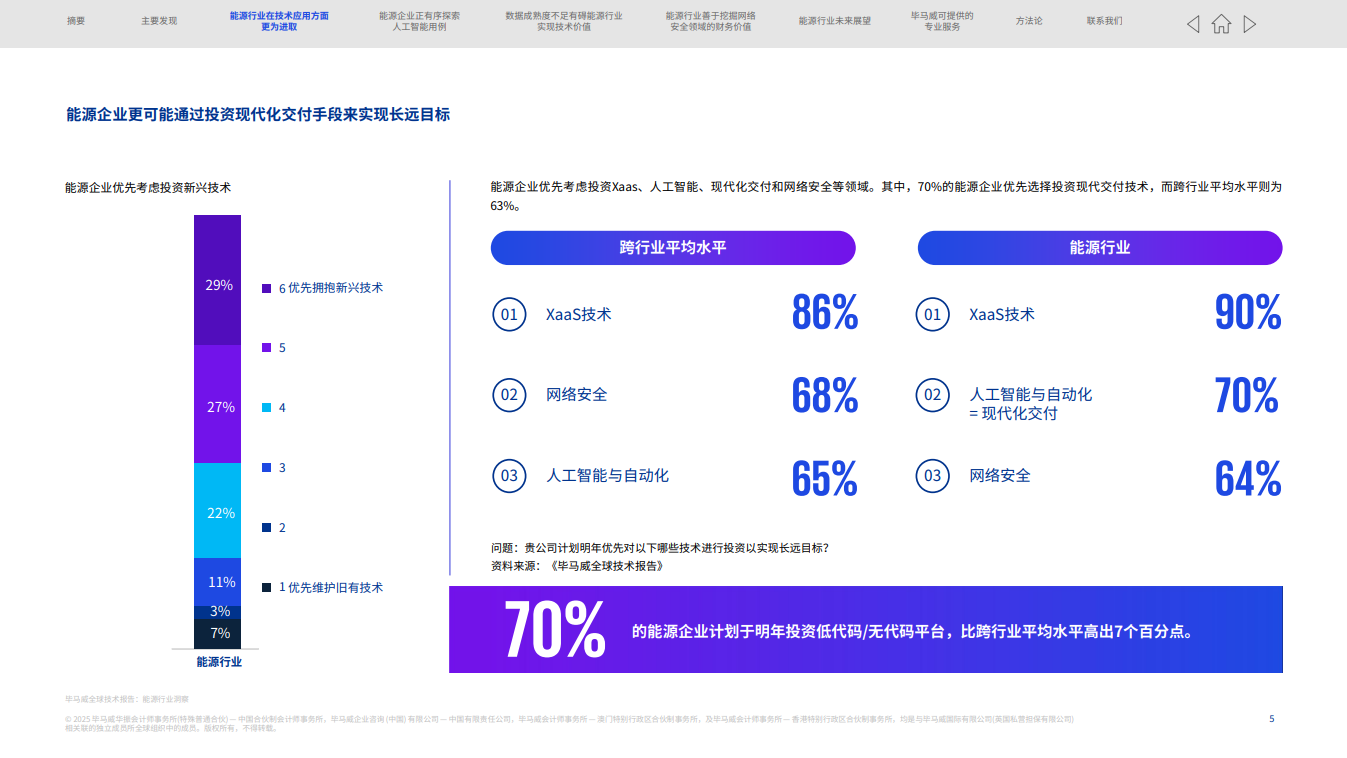The width and height of the screenshot is (1347, 758).
Task: Toggle the 6 优先拥抱新兴技术 legend item
Action: [322, 287]
